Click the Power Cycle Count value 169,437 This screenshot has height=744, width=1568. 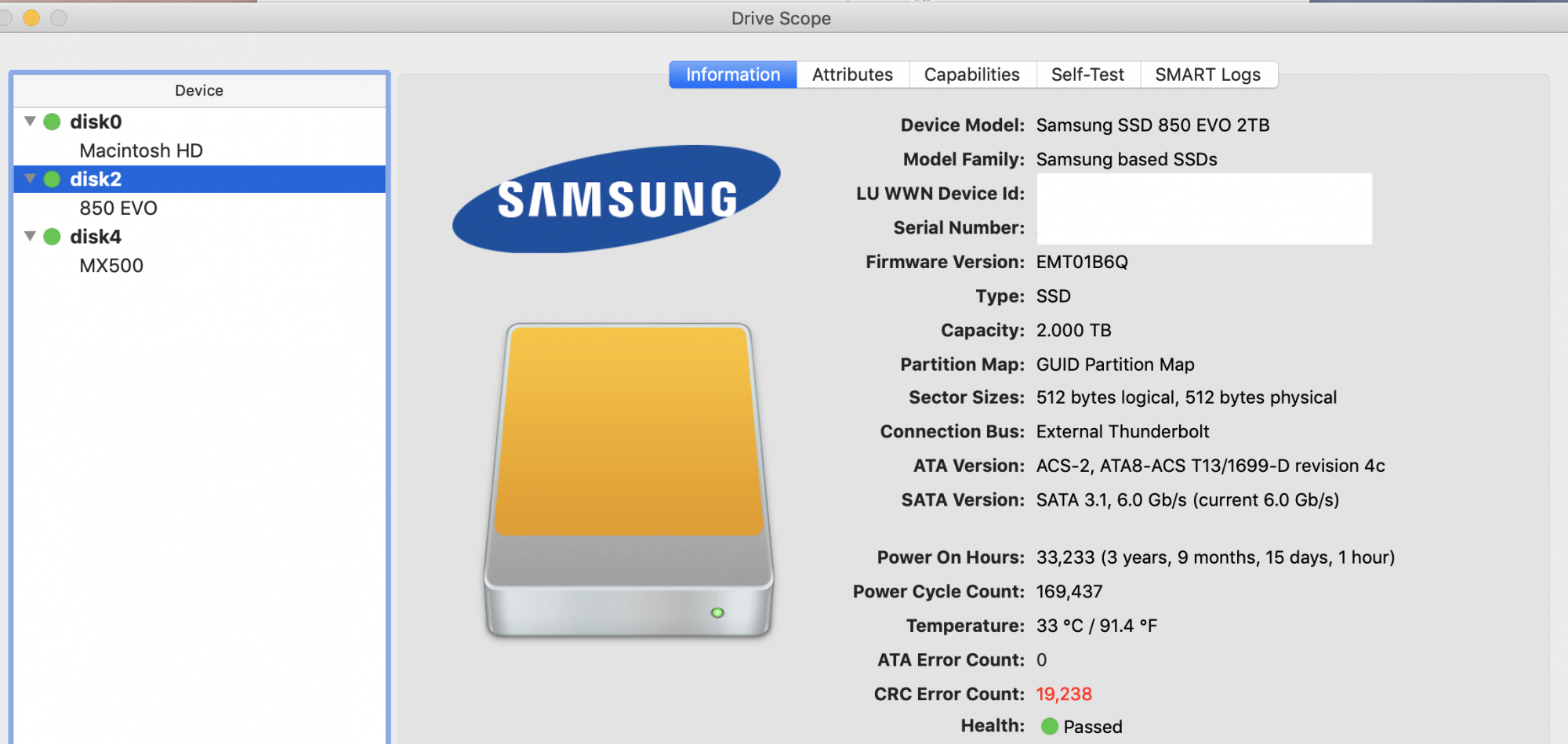tap(1069, 592)
